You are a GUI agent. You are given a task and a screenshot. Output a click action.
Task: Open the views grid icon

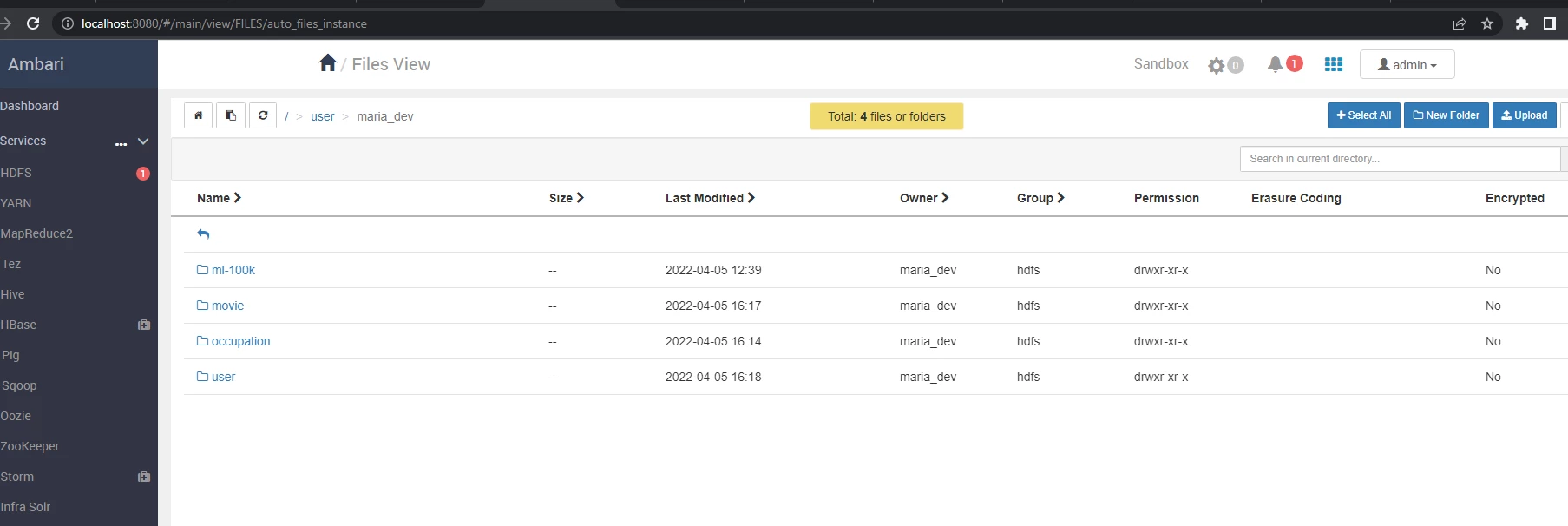1334,64
